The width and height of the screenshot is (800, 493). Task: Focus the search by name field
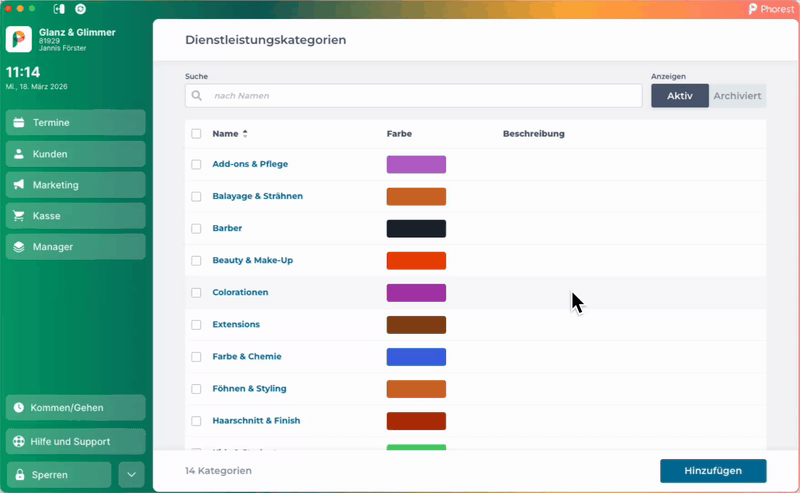(413, 95)
